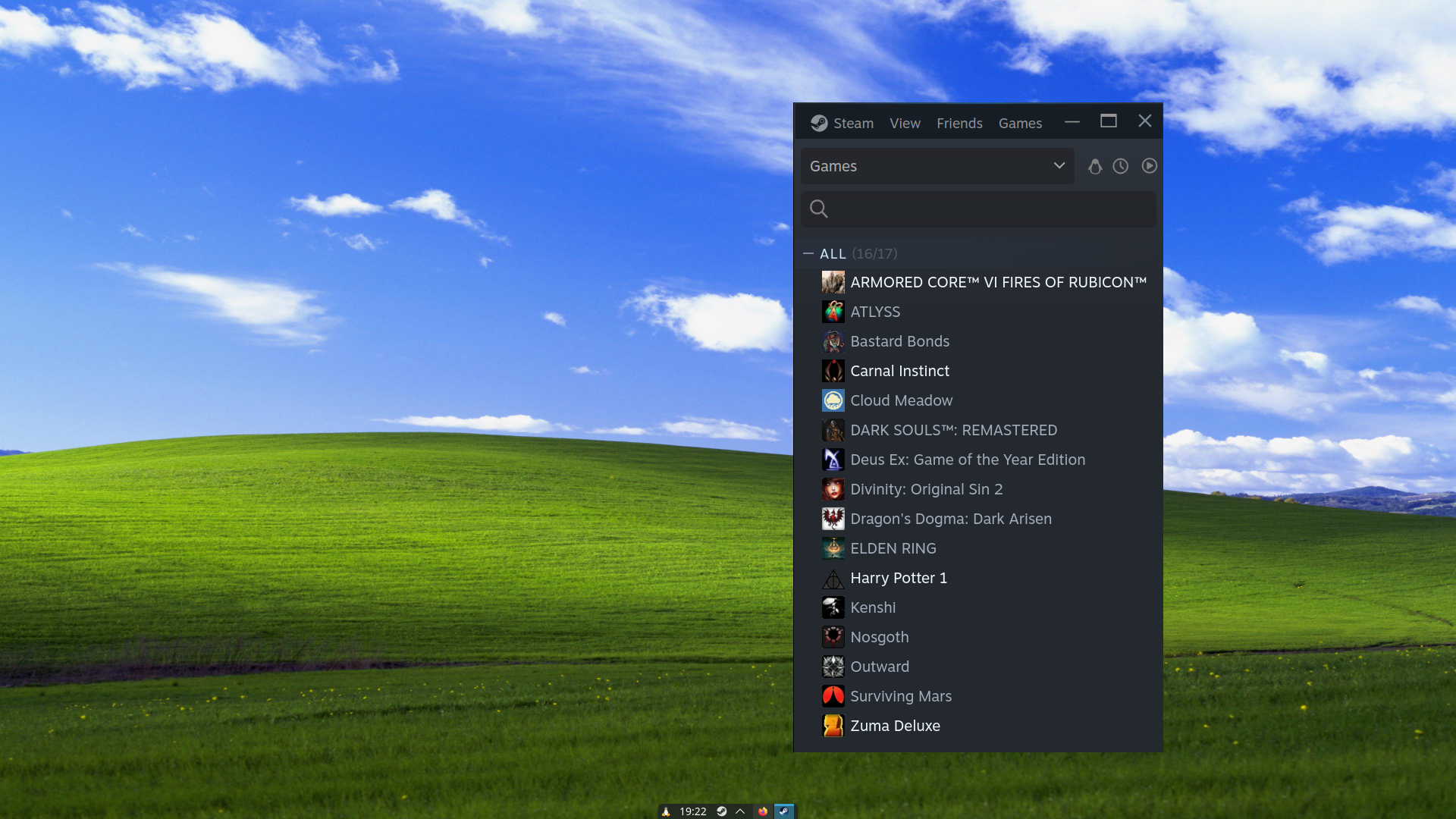Open the View menu
The image size is (1456, 819).
tap(905, 123)
